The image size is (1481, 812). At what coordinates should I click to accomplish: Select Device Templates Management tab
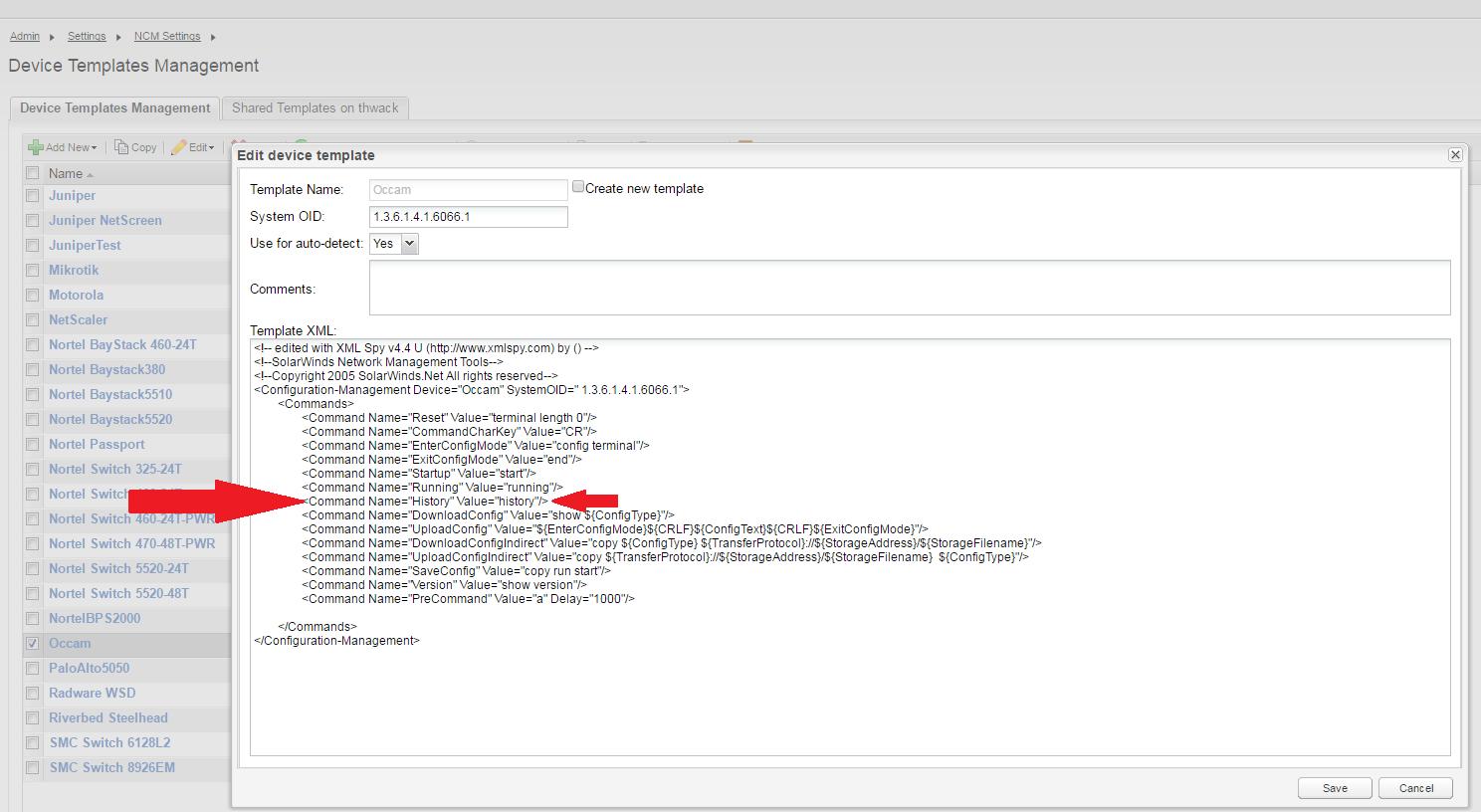[x=114, y=107]
